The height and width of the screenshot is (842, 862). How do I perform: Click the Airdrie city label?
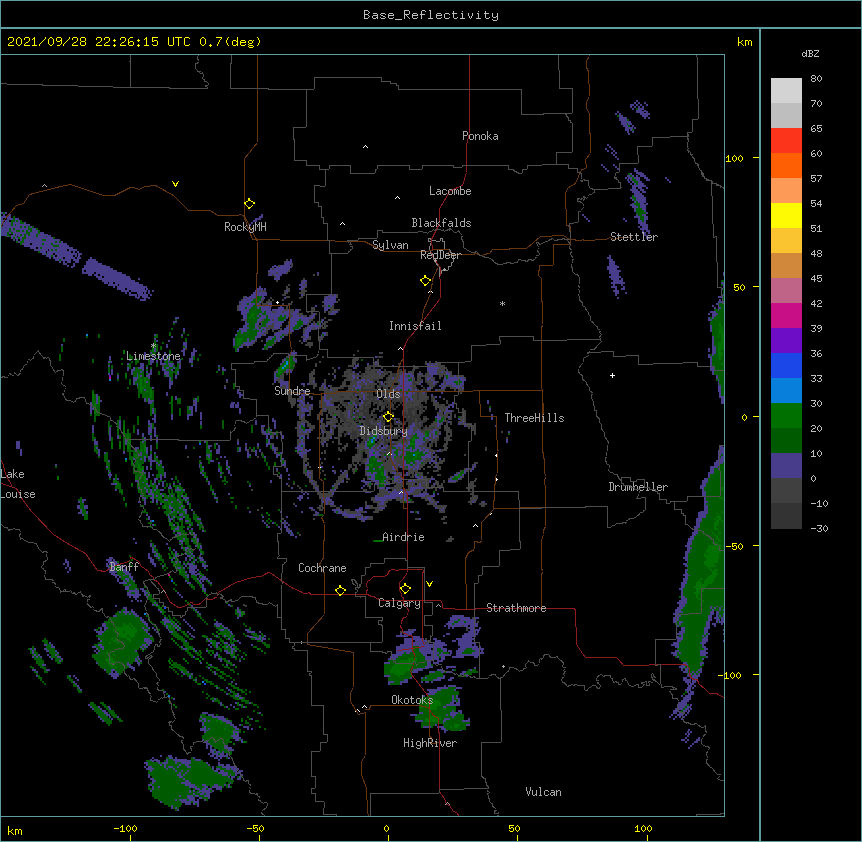(x=403, y=537)
